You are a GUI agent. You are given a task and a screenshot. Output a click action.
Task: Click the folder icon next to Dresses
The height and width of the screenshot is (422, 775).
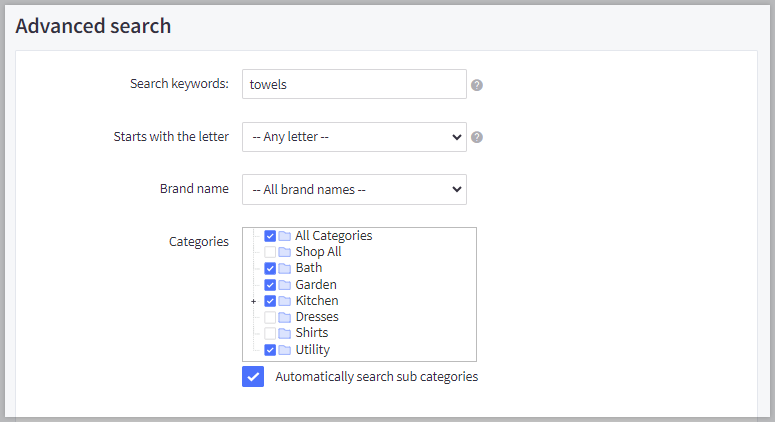284,317
